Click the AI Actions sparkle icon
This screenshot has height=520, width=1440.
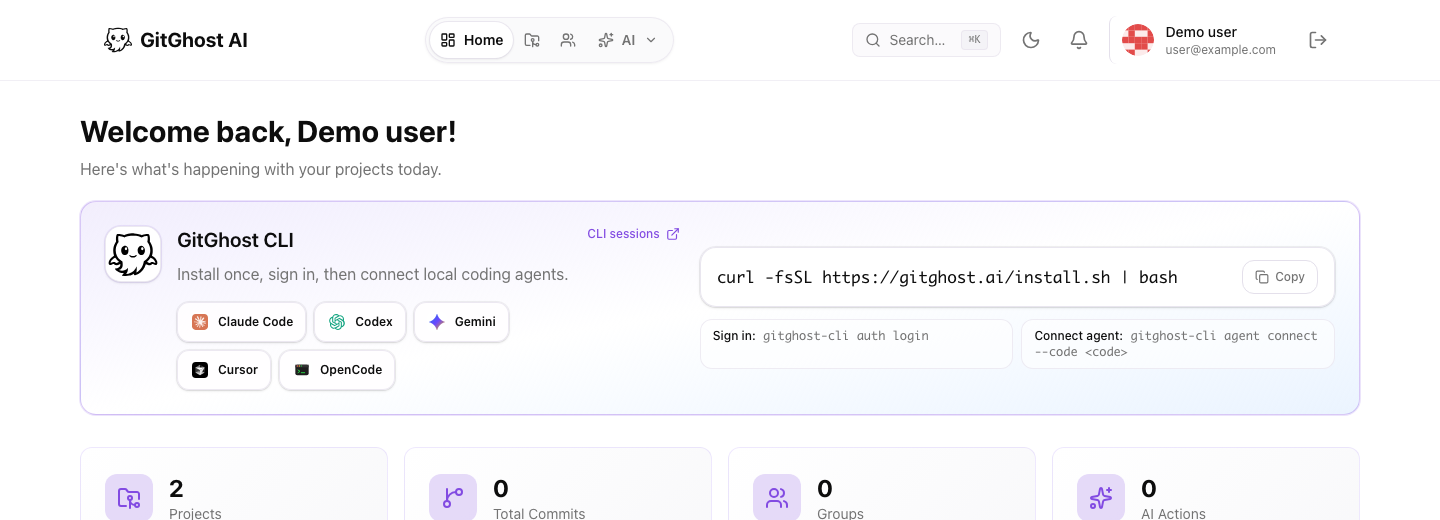(1101, 498)
